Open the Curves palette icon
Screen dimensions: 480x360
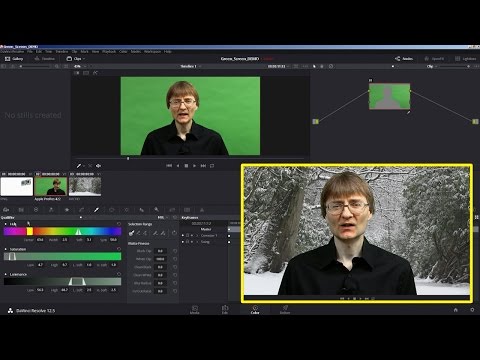coord(81,210)
